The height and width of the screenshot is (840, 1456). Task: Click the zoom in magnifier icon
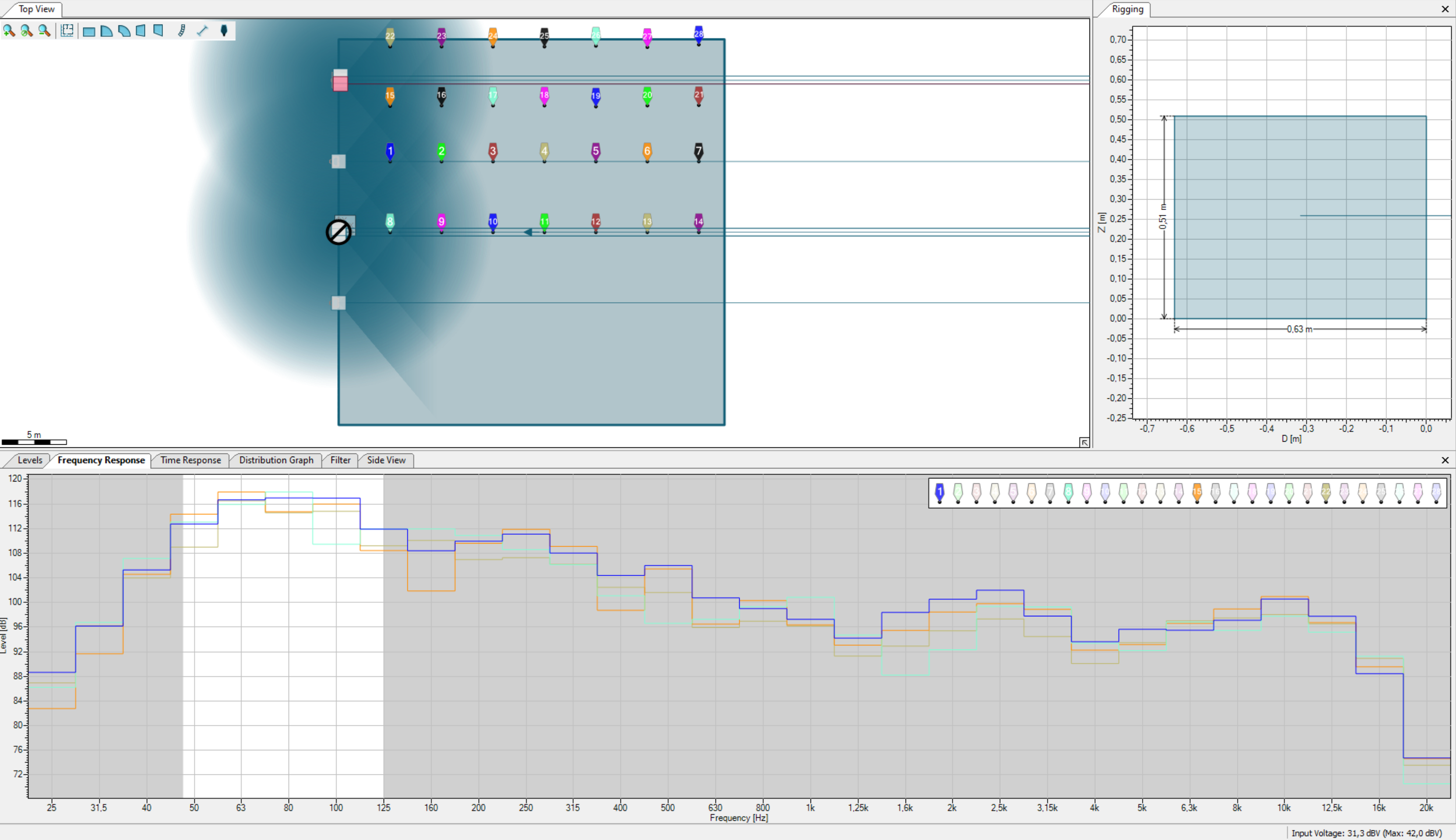[9, 31]
